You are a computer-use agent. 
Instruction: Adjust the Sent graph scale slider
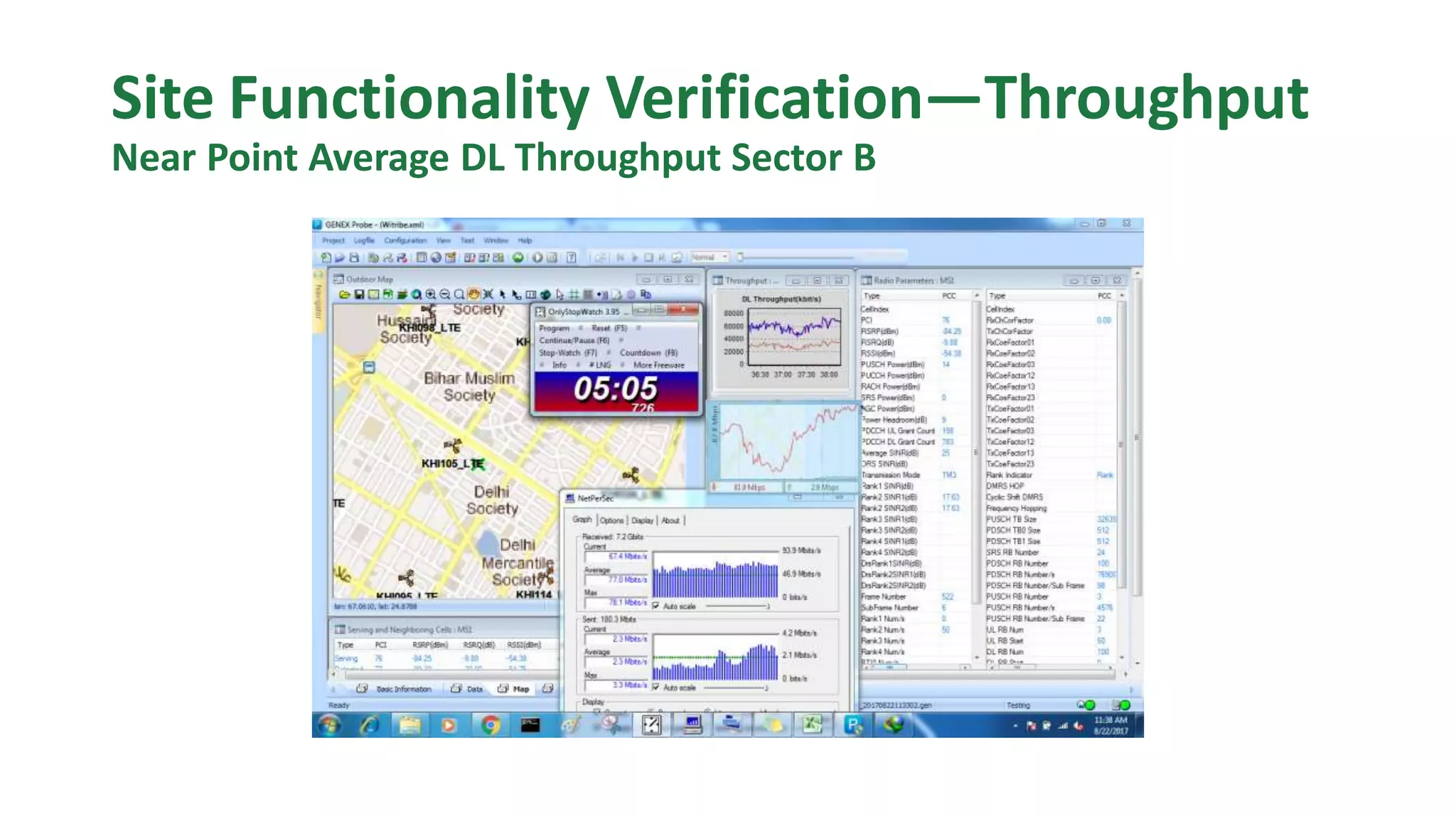[x=737, y=688]
